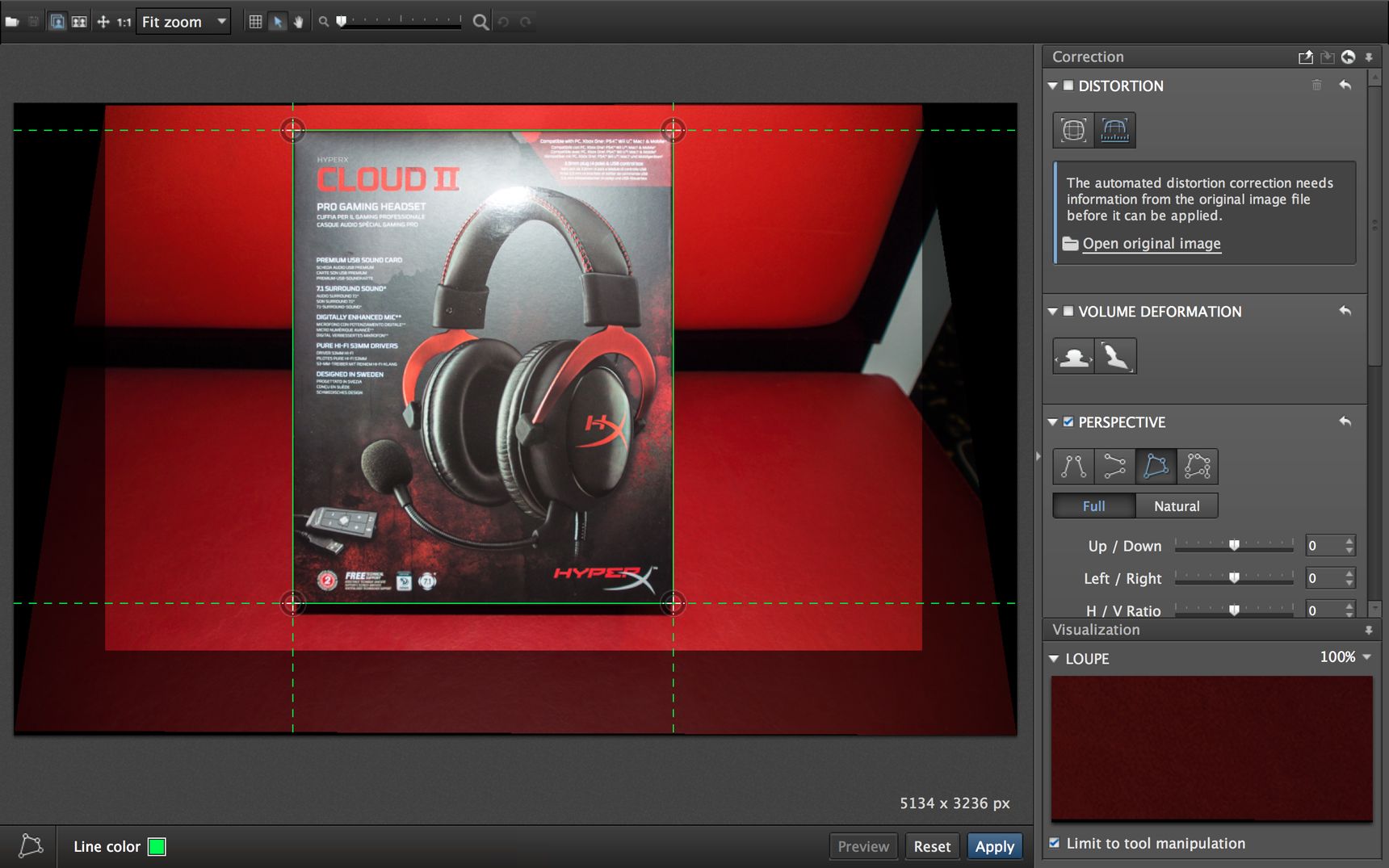Click export settings icon in Correction header
This screenshot has height=868, width=1389.
point(1306,57)
